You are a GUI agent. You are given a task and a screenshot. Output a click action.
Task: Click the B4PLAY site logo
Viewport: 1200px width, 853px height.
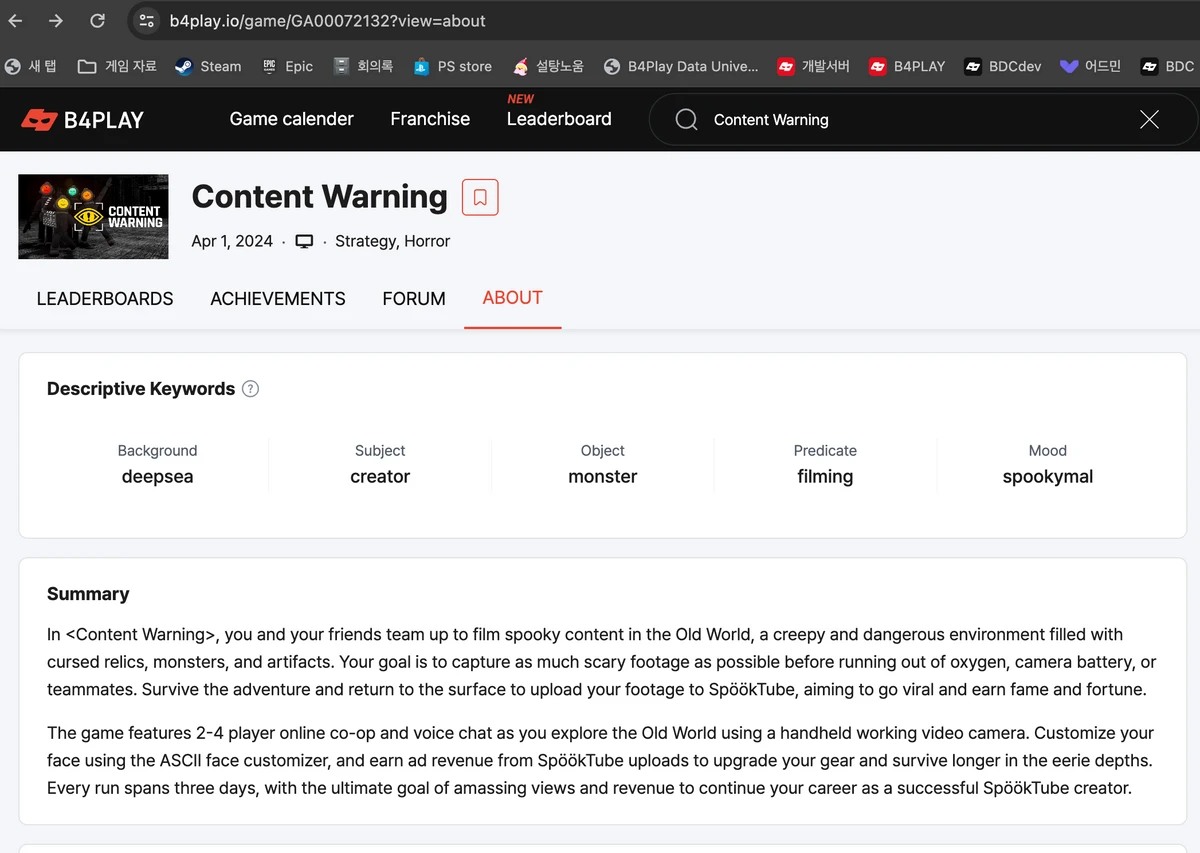point(82,120)
